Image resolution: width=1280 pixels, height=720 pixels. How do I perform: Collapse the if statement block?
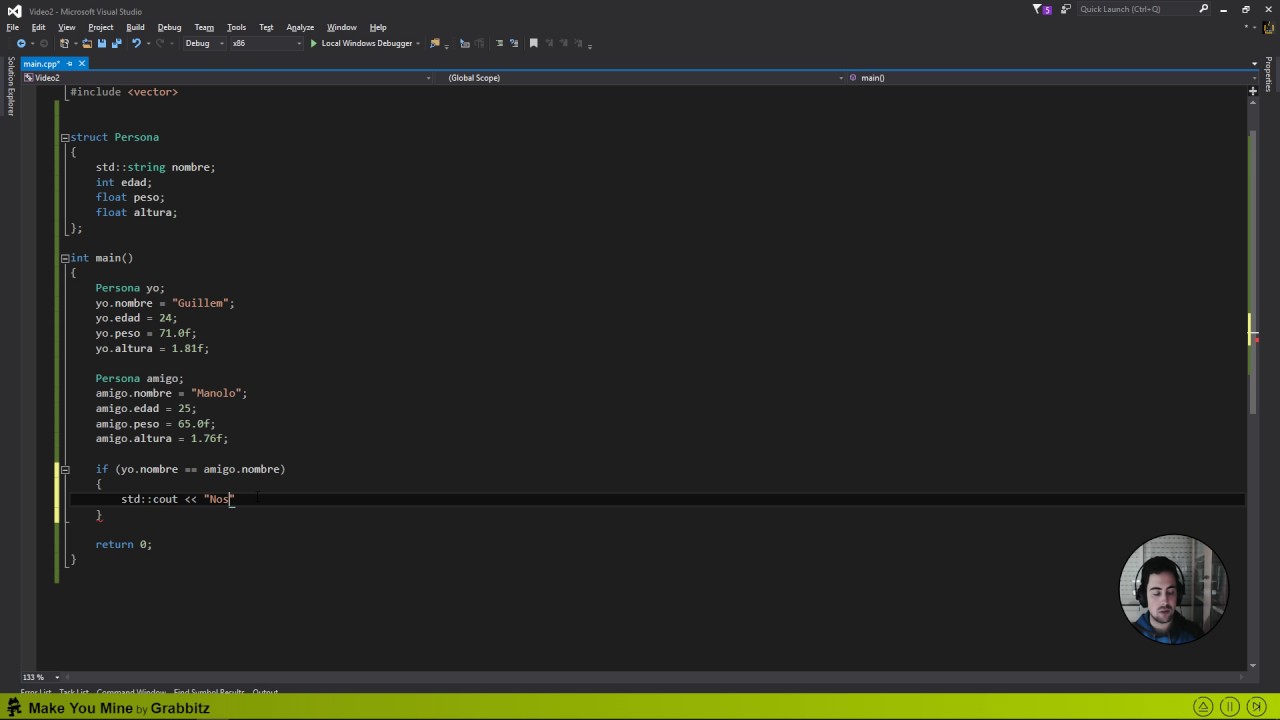point(65,469)
